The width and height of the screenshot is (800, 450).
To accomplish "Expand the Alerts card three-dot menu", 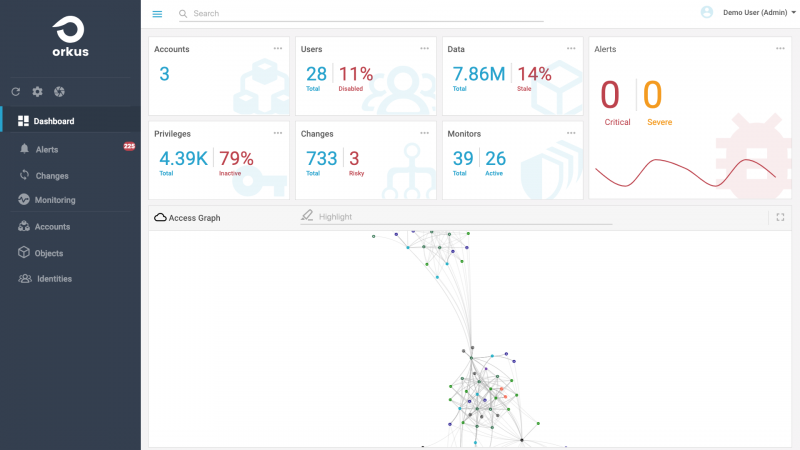I will point(780,48).
